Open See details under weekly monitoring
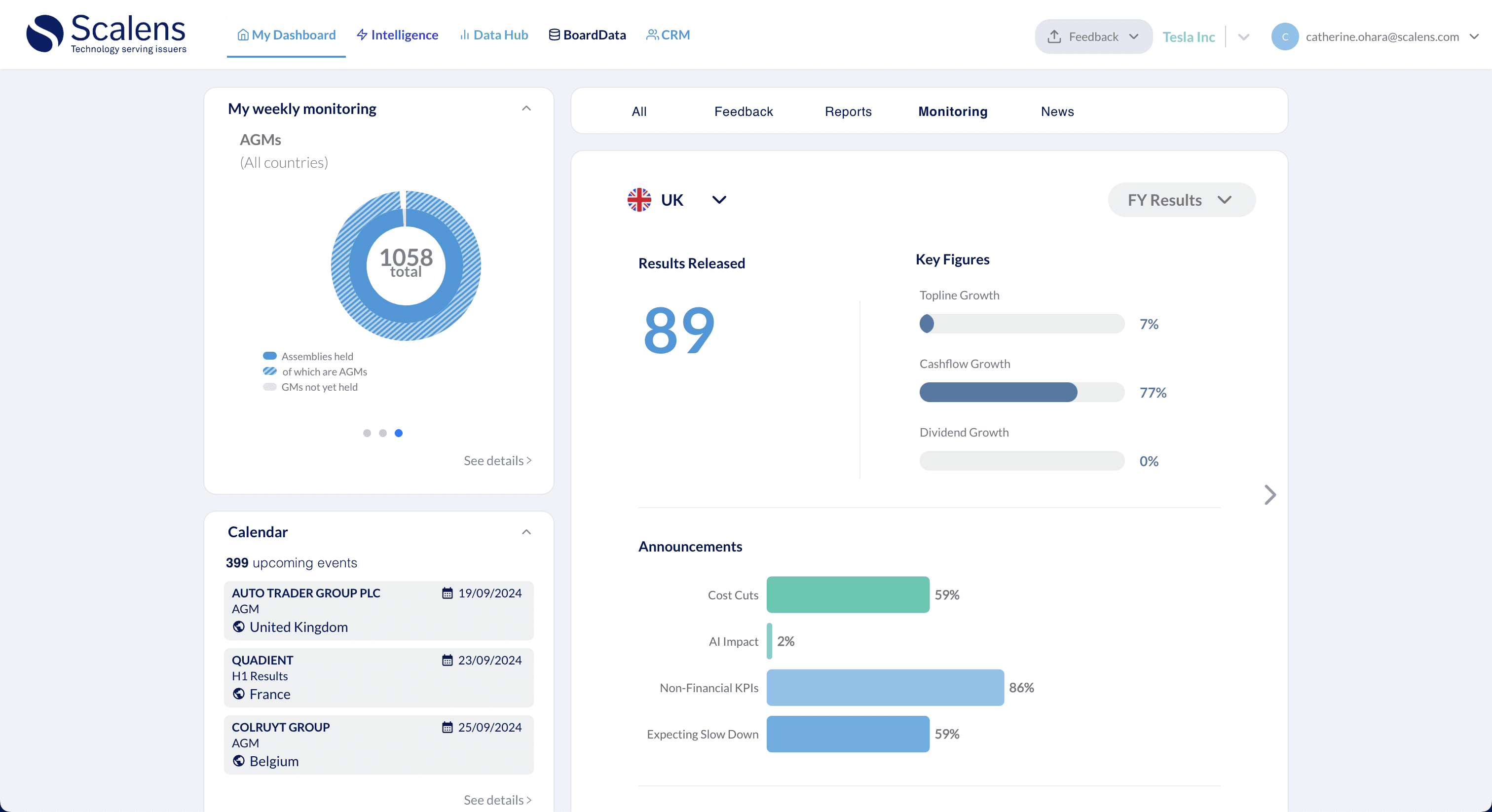Image resolution: width=1492 pixels, height=812 pixels. (497, 461)
